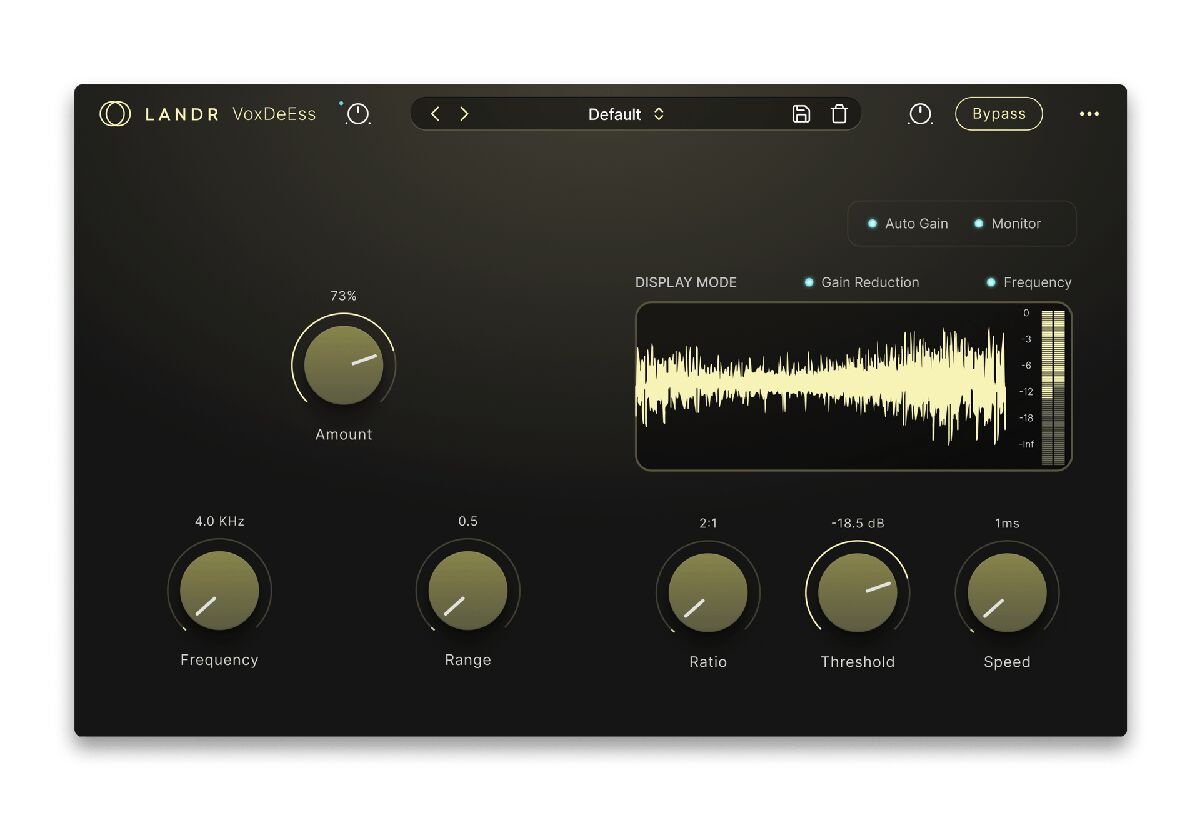
Task: Open the three-dot more options menu
Action: tap(1089, 114)
